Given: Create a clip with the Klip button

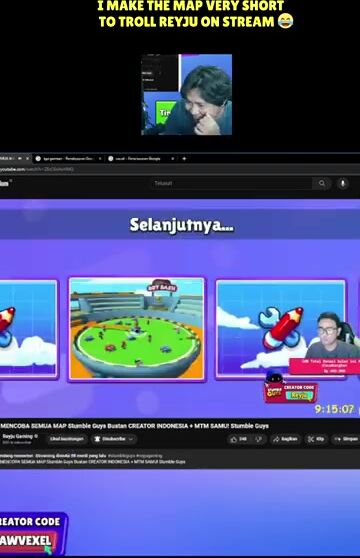Looking at the screenshot, I should click(316, 439).
